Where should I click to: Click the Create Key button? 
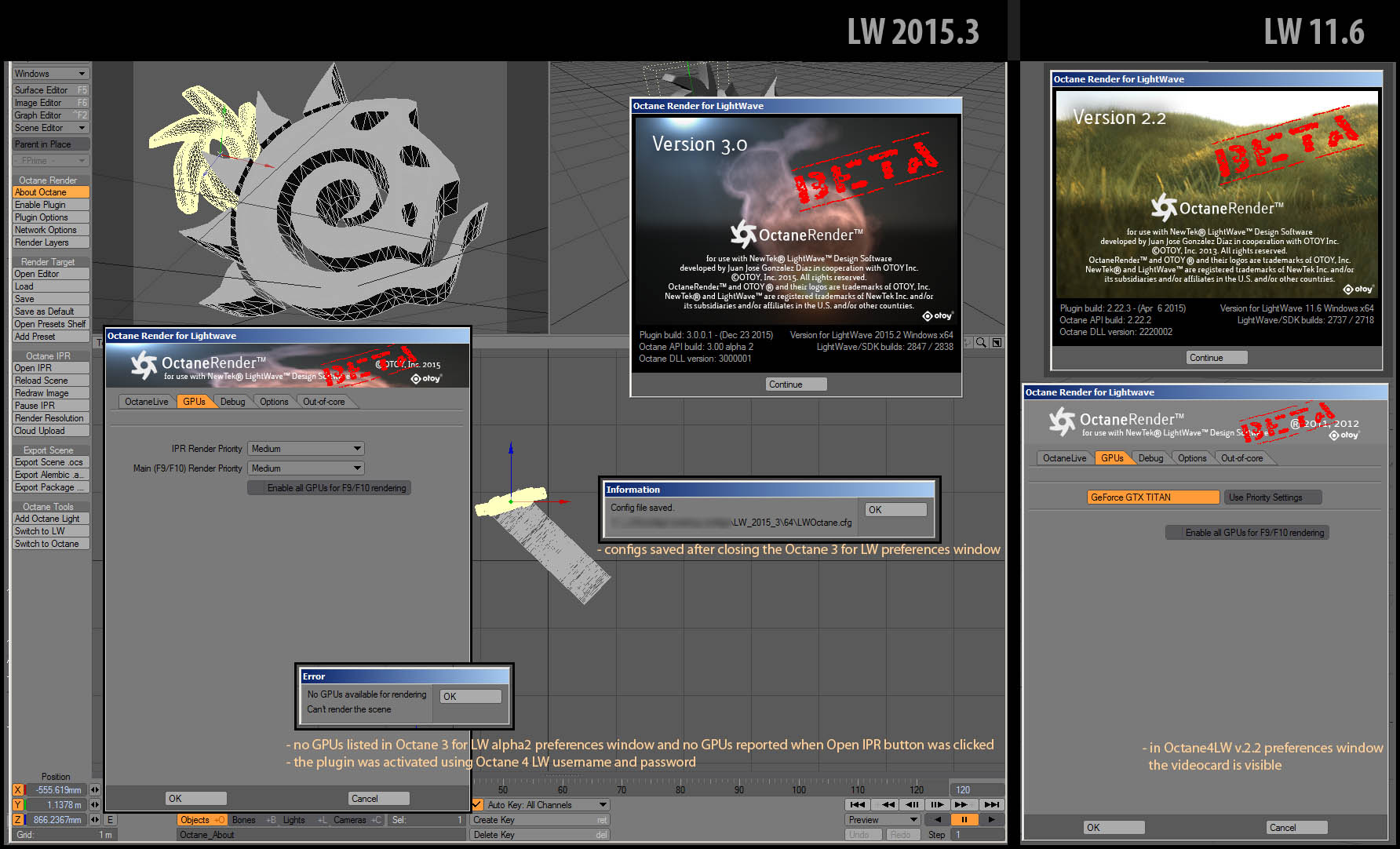coord(540,820)
